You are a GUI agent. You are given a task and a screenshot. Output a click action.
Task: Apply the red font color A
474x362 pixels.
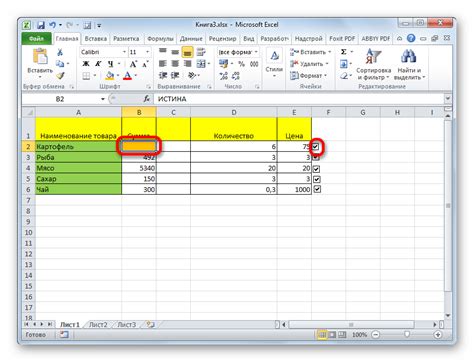(127, 76)
